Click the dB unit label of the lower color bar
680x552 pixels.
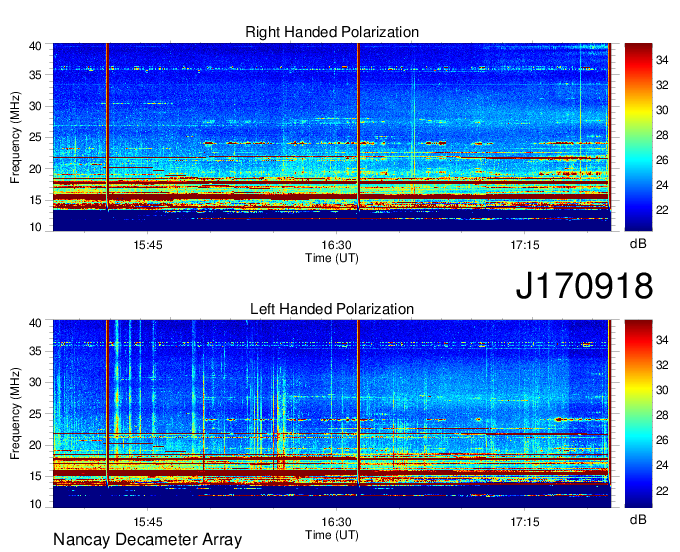(638, 519)
